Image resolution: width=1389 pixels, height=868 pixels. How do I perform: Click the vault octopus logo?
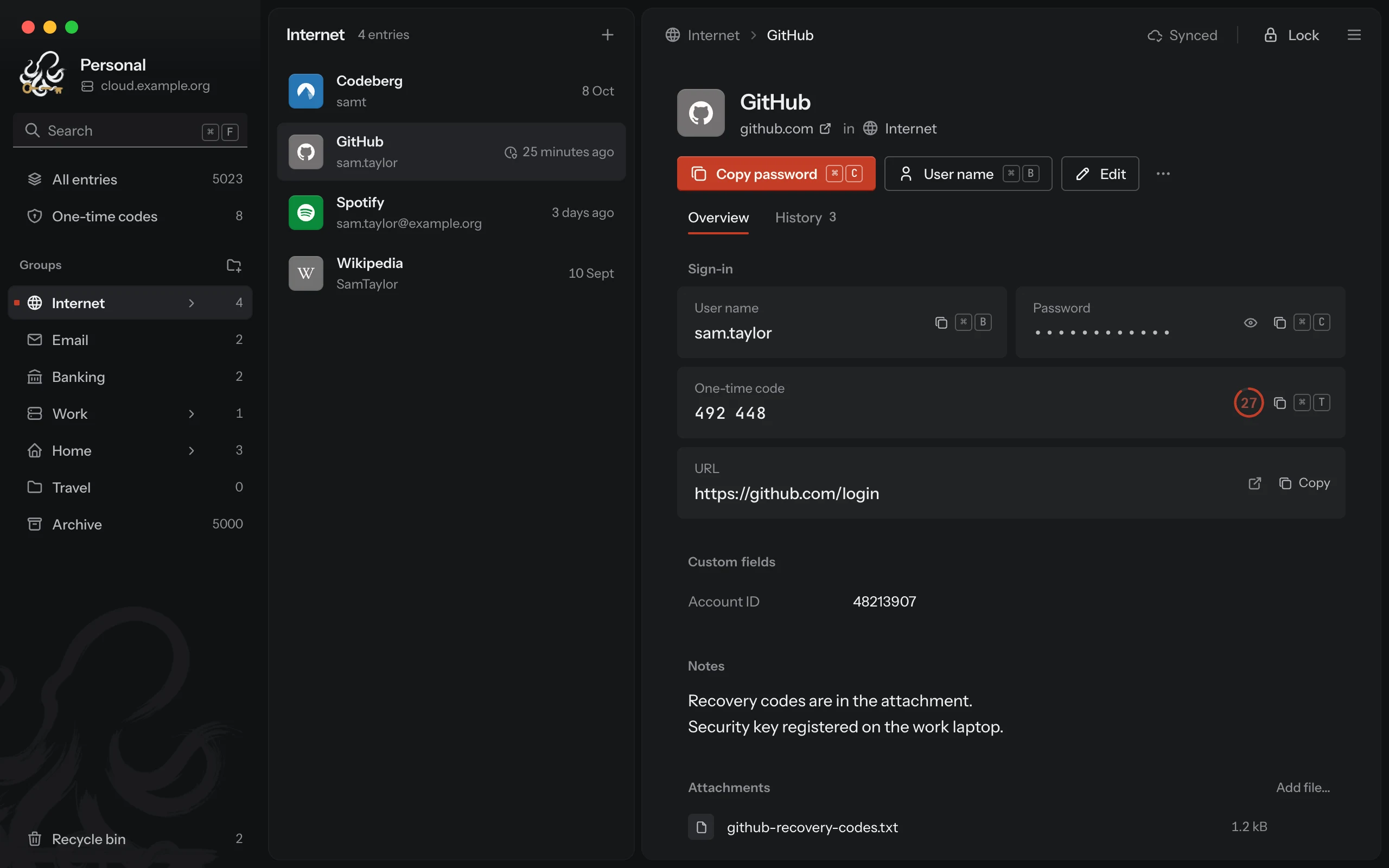click(42, 73)
